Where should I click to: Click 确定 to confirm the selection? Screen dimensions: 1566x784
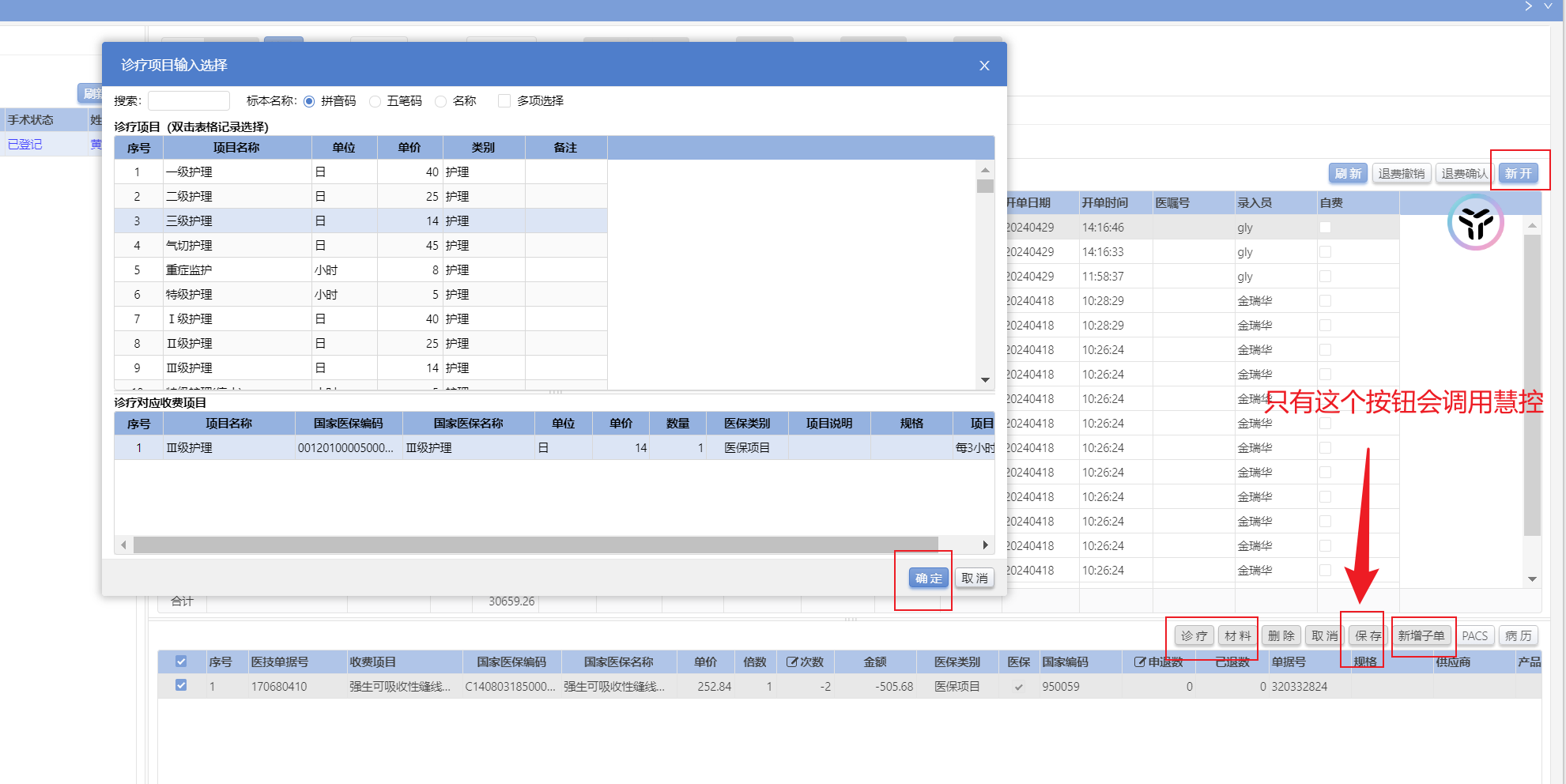[x=928, y=579]
